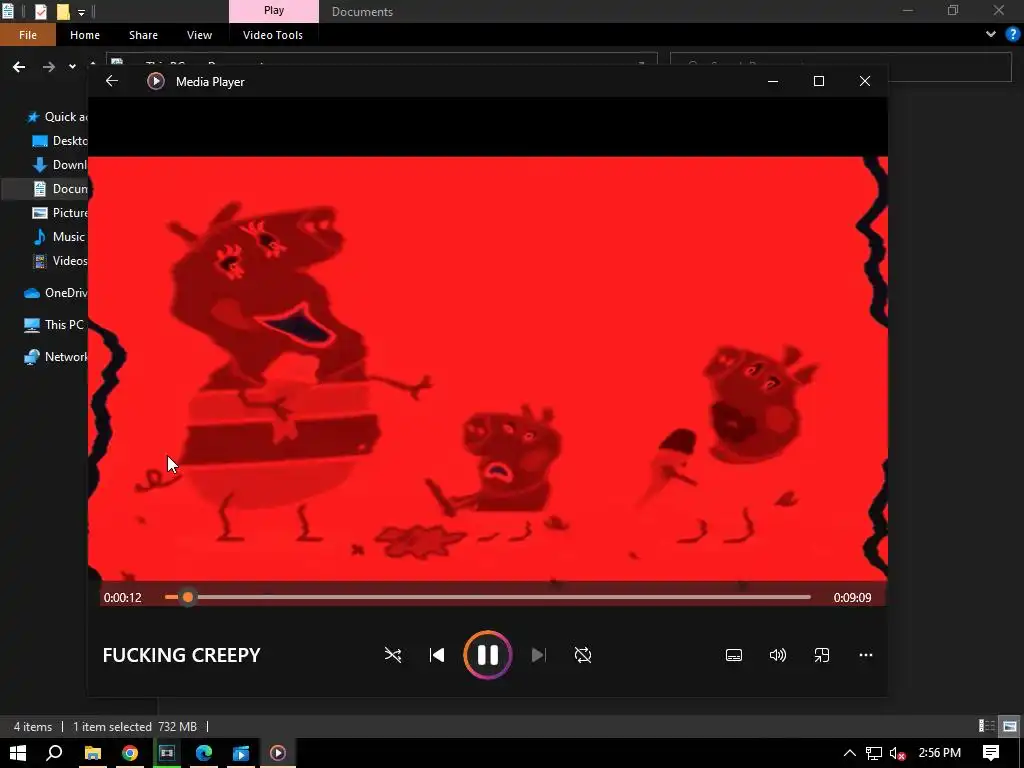Click Media Player back arrow
1024x768 pixels.
tap(112, 81)
